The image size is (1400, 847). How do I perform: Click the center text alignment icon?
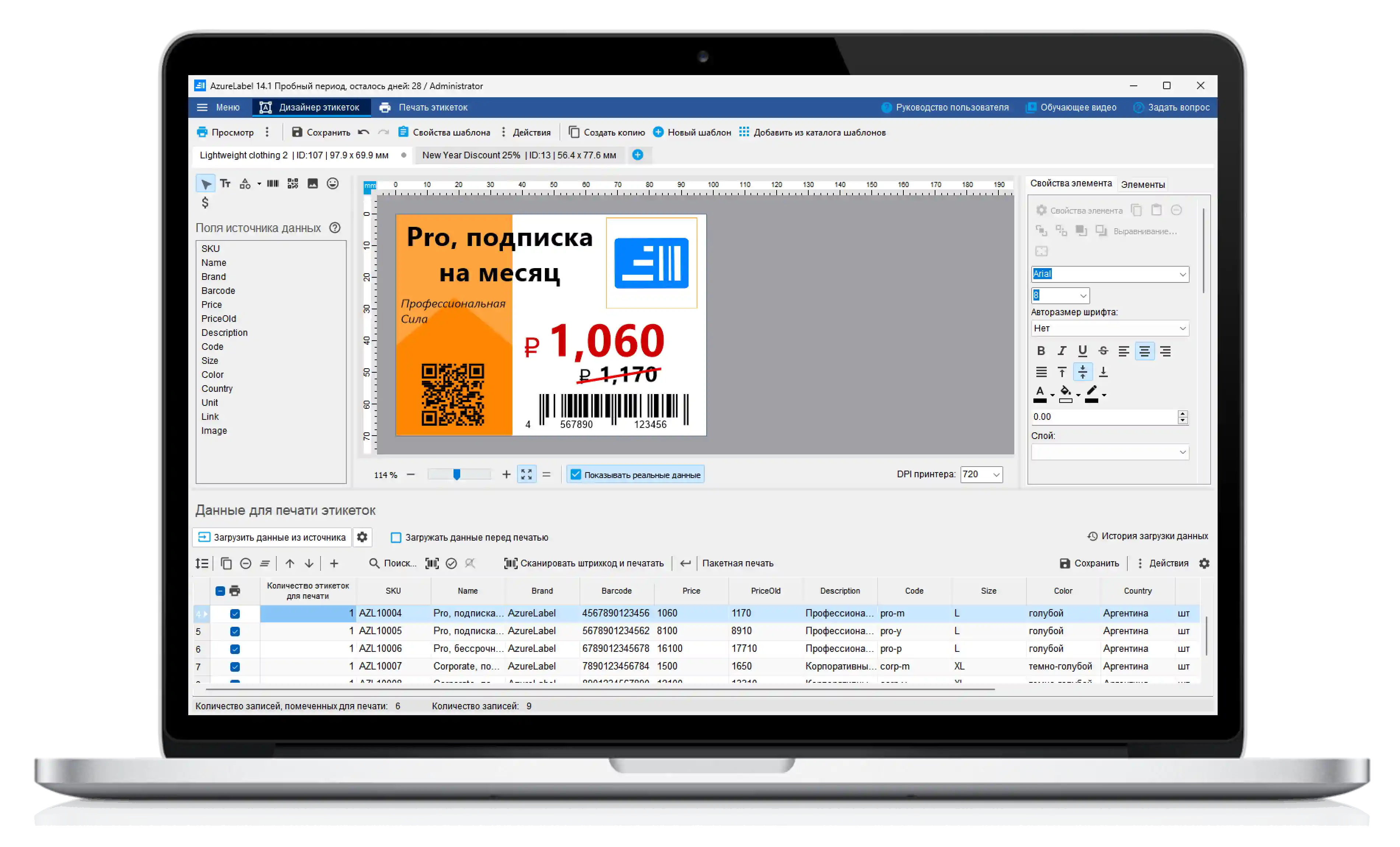pos(1144,351)
